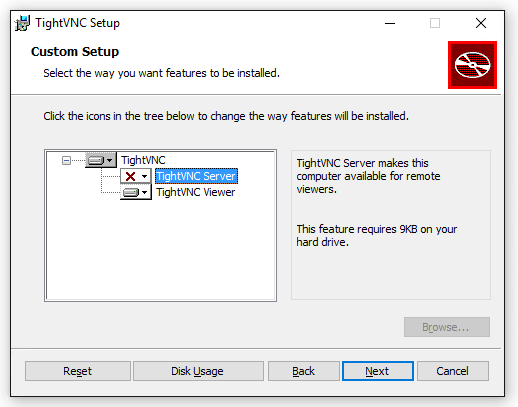Open the TightVNC root feature dropdown arrow

(110, 161)
